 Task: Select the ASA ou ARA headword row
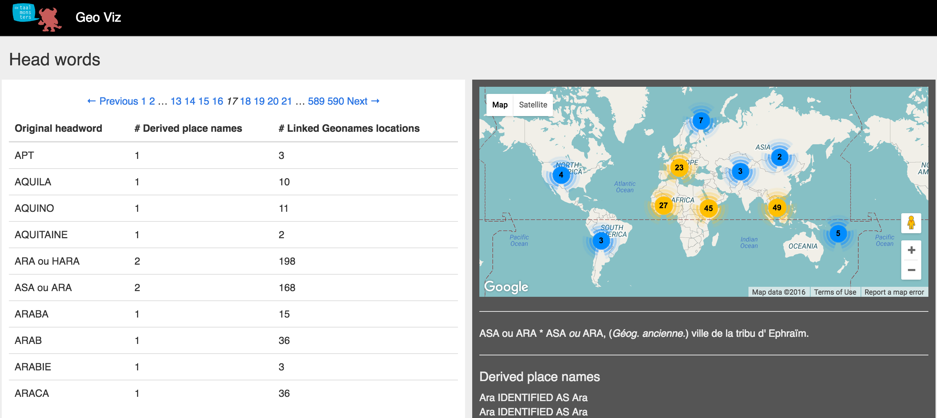coord(43,288)
